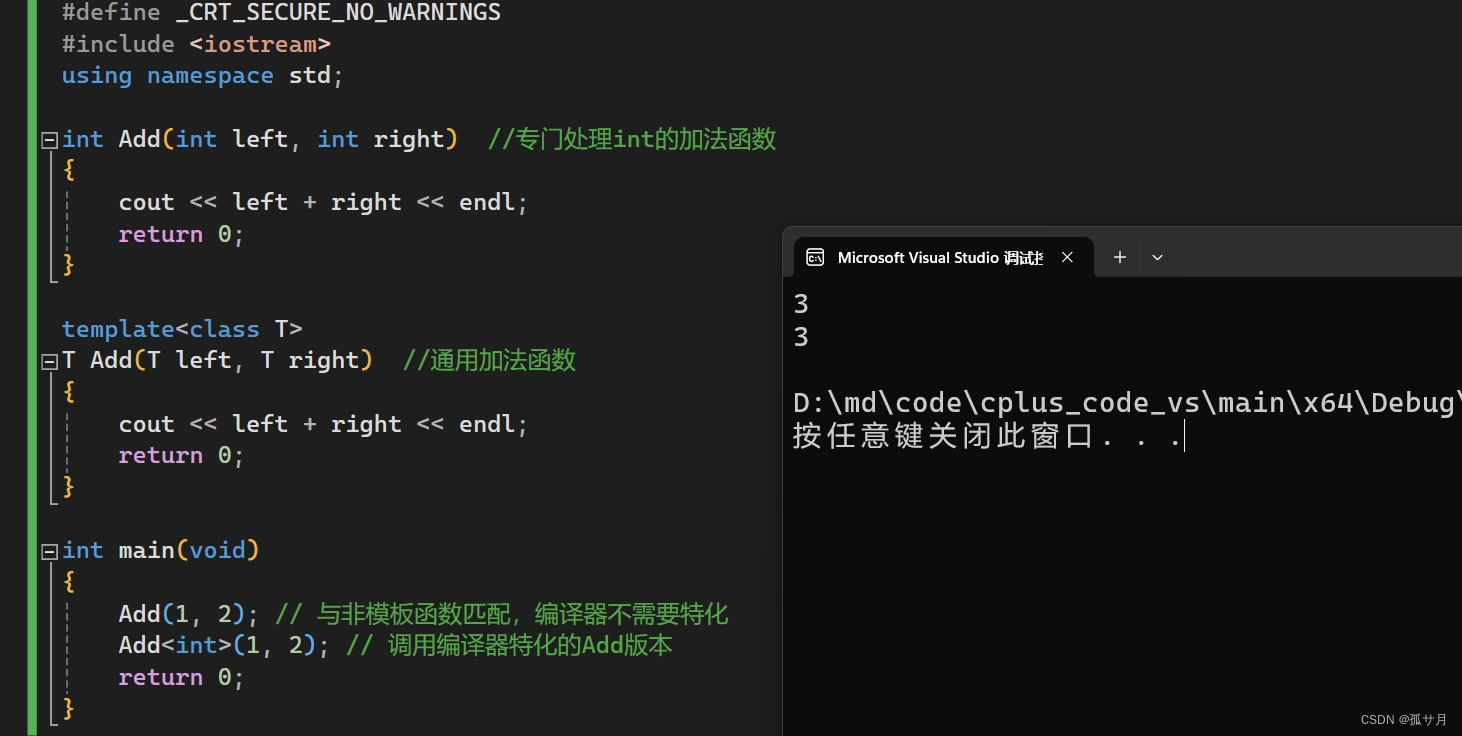Click the 'using namespace std;' line
This screenshot has width=1462, height=736.
click(203, 76)
